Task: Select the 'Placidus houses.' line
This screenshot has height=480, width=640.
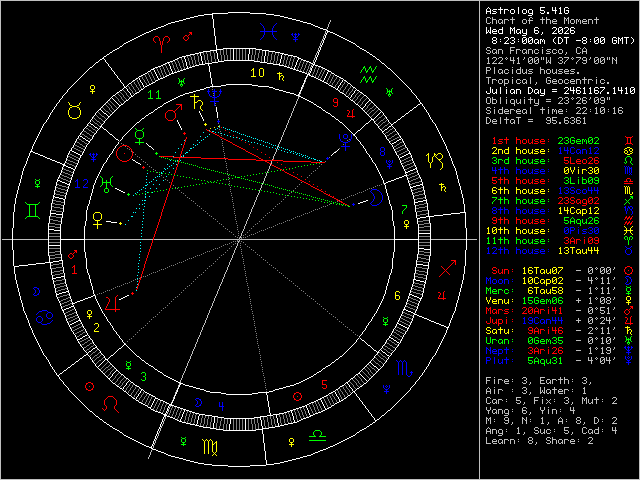Action: (533, 71)
